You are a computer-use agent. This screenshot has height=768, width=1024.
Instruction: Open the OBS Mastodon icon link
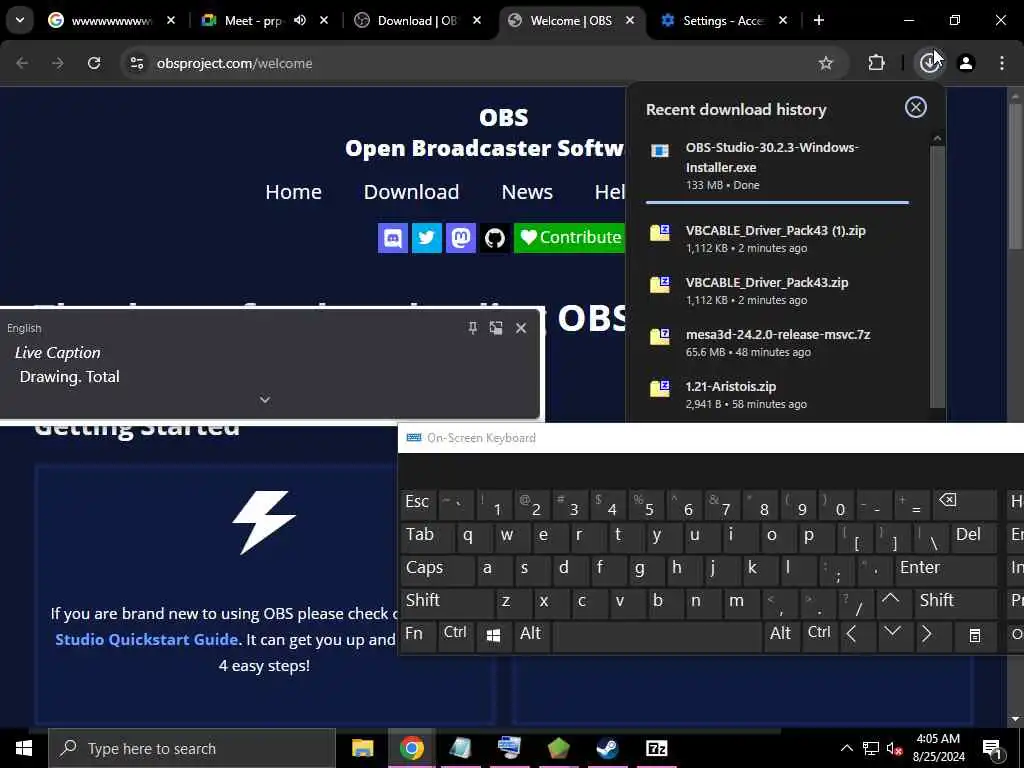[460, 238]
